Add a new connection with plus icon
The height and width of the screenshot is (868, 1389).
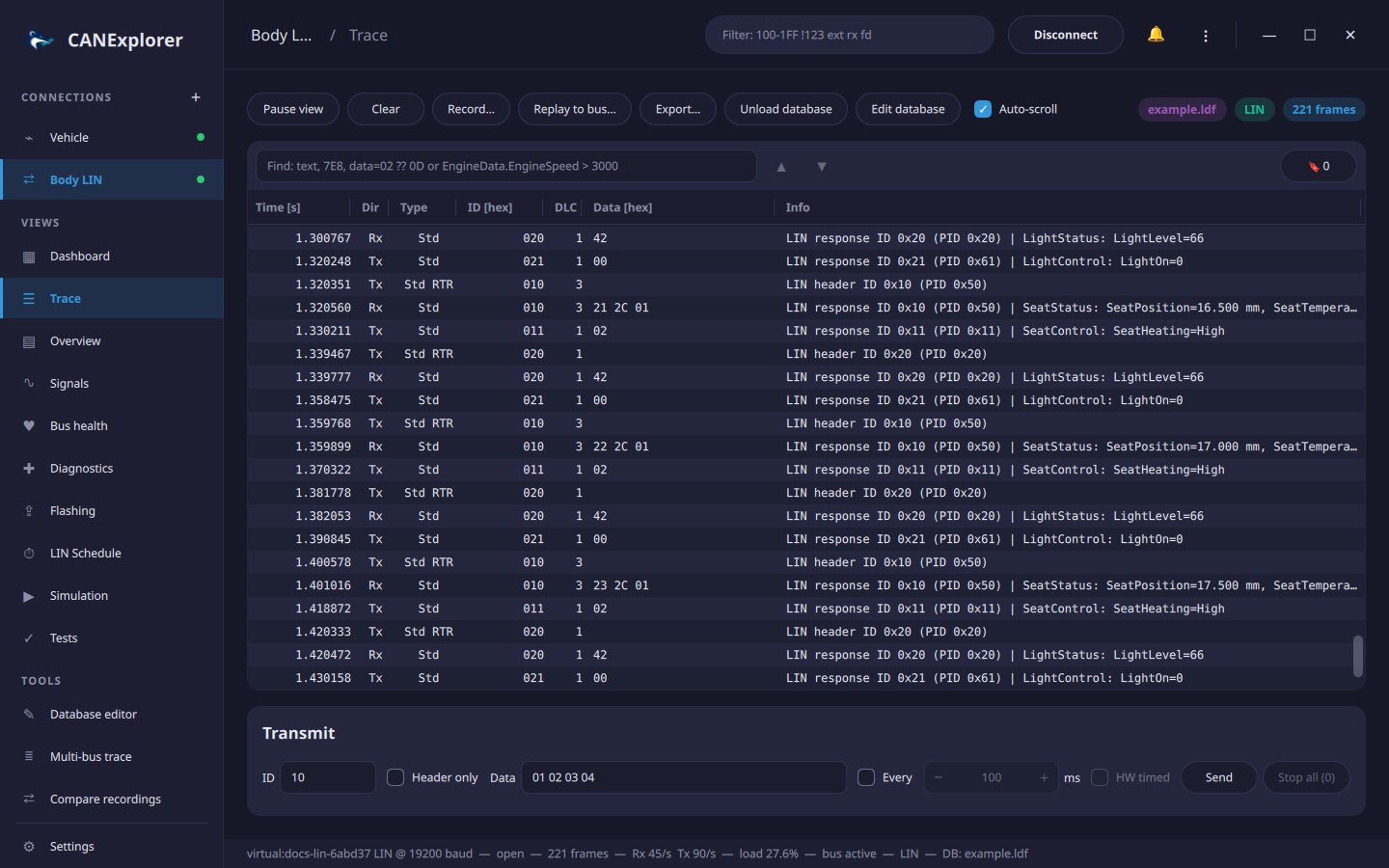(196, 97)
